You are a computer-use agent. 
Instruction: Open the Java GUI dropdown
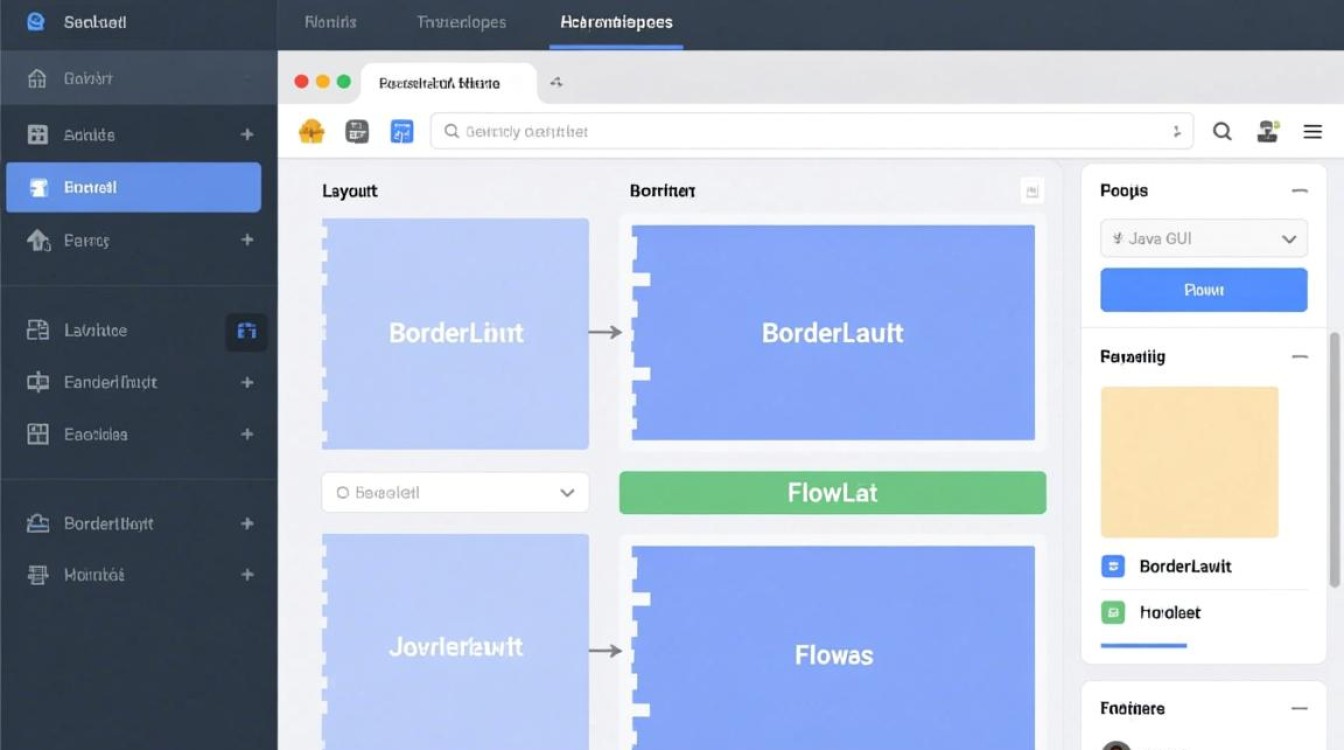point(1203,239)
